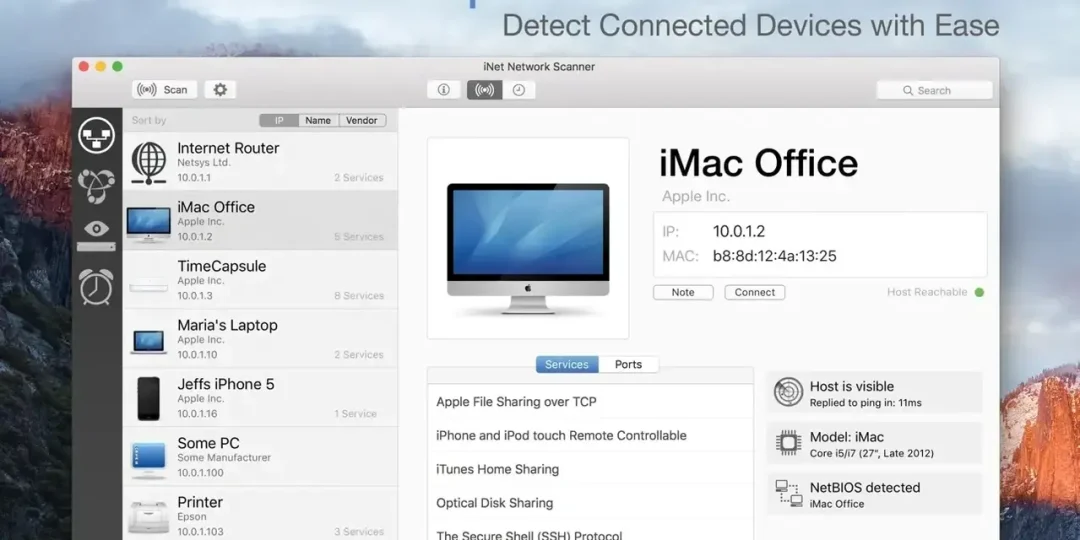
Task: Click 10.0.1.100 address under Some PC
Action: (200, 473)
